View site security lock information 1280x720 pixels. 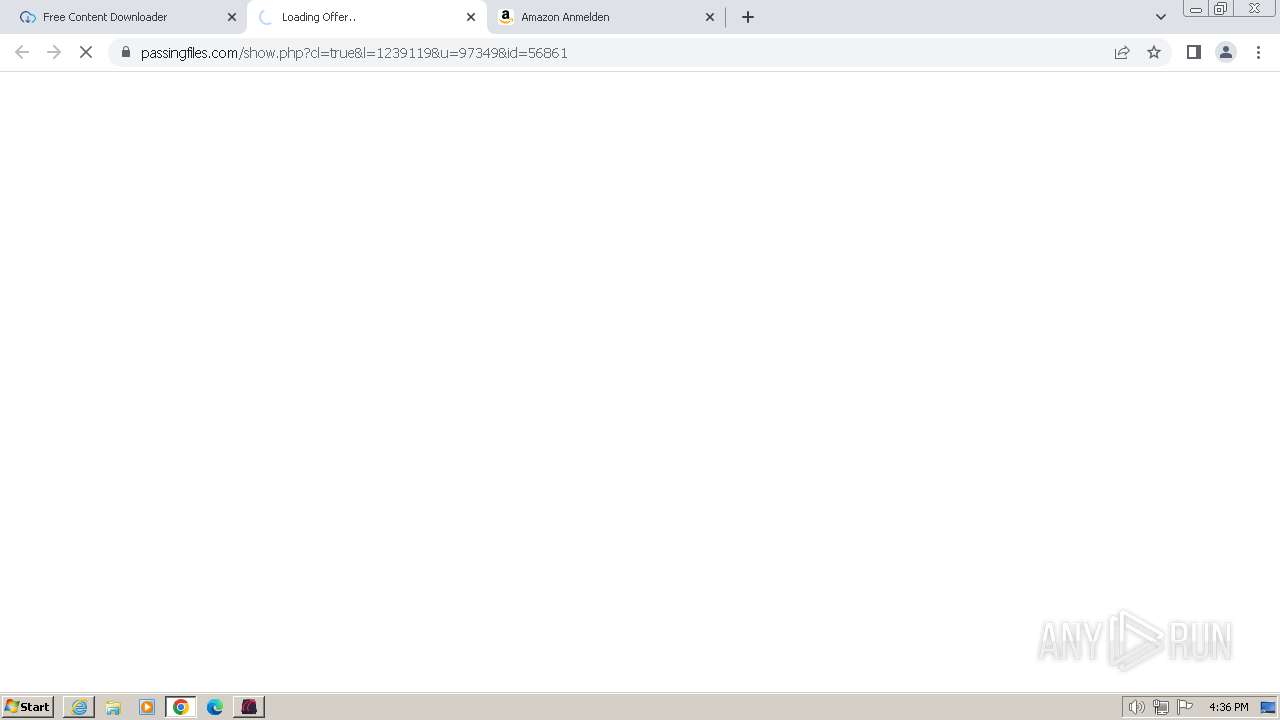pyautogui.click(x=126, y=52)
